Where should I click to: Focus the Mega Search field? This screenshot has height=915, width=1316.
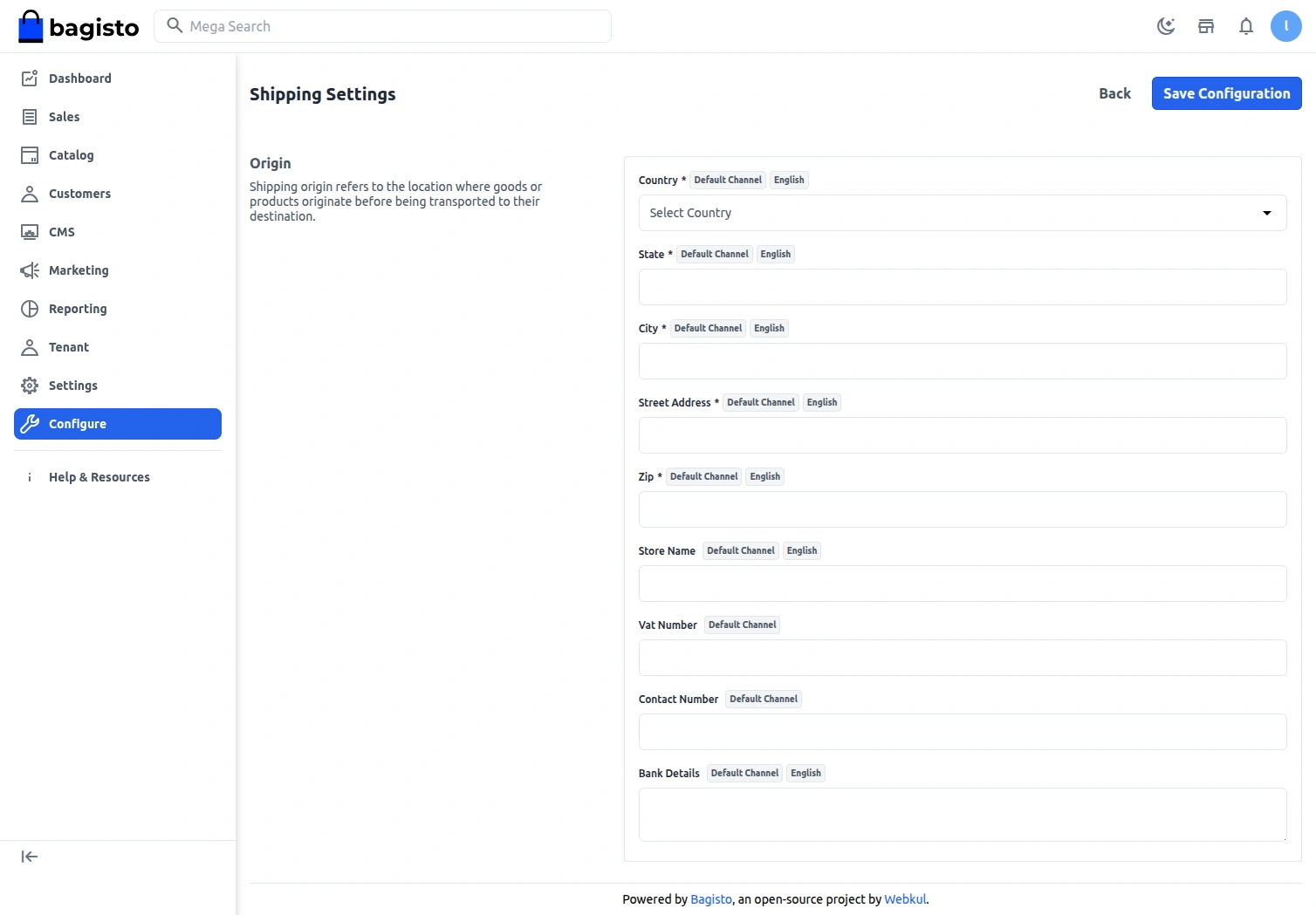click(382, 26)
